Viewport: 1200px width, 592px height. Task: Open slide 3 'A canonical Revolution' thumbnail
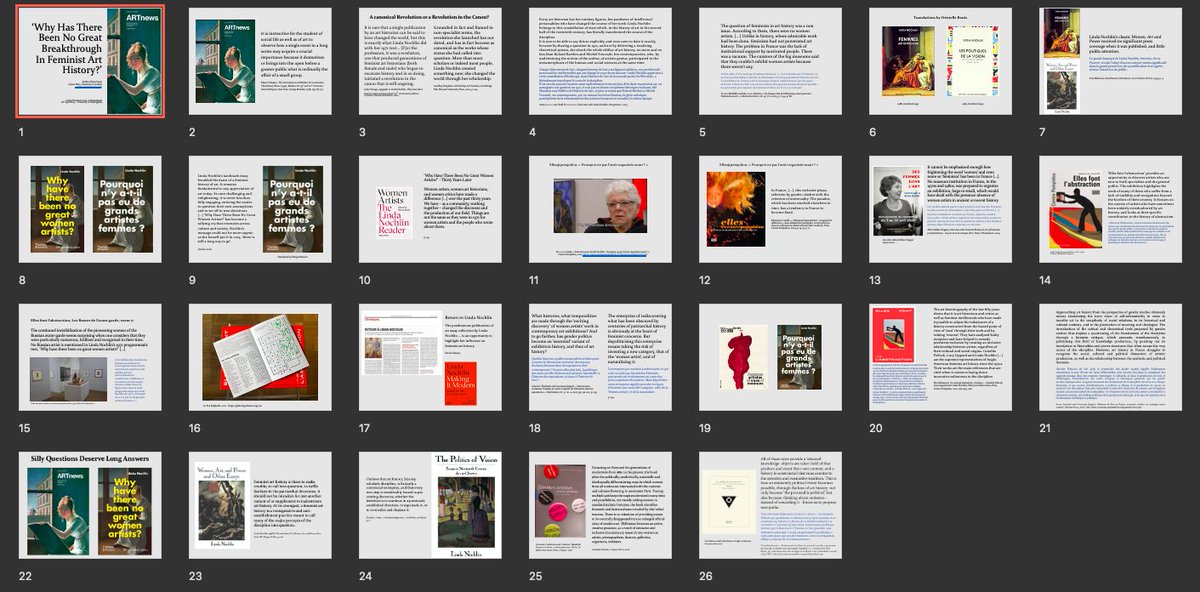point(430,62)
